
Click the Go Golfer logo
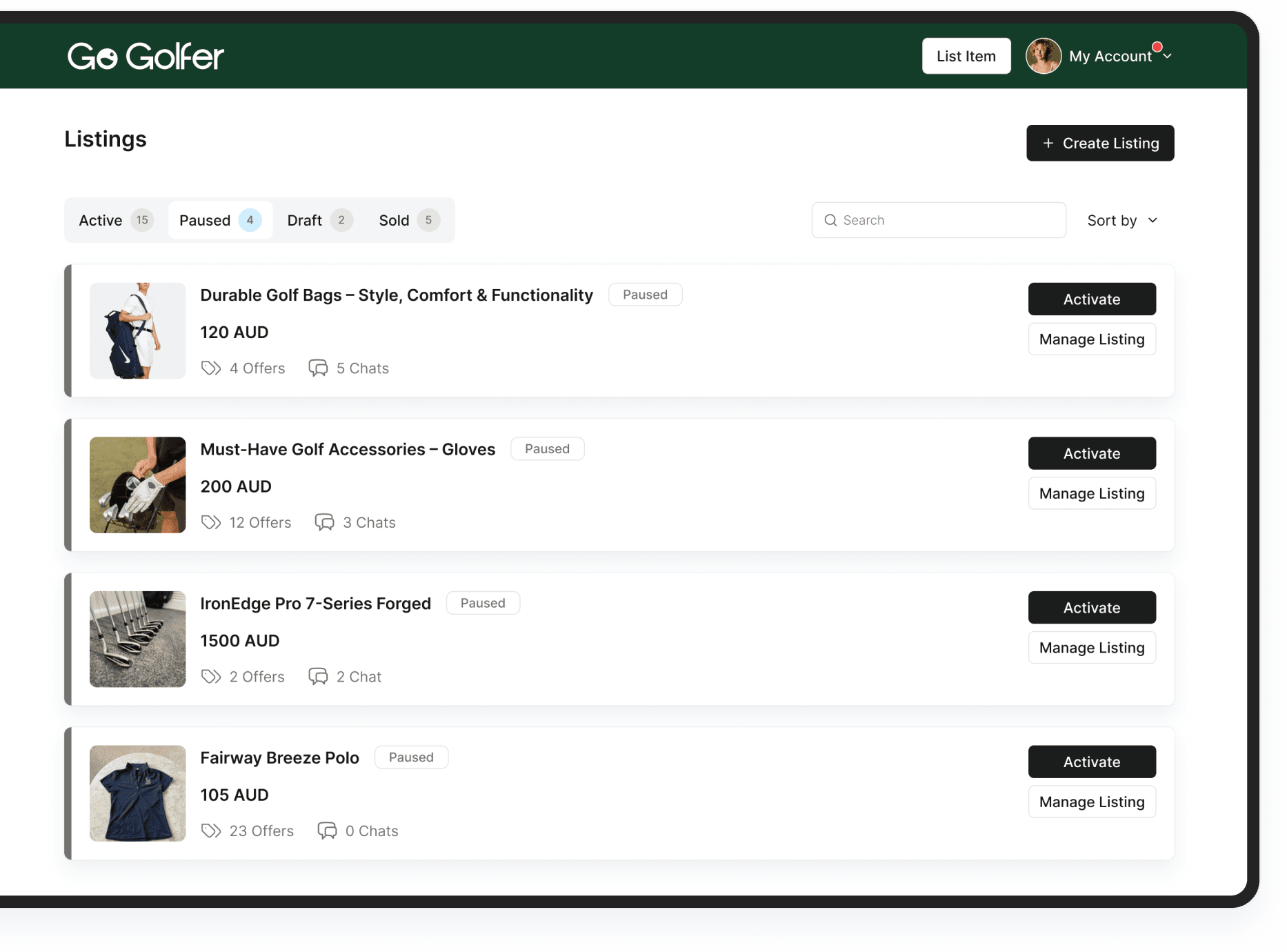click(x=146, y=56)
